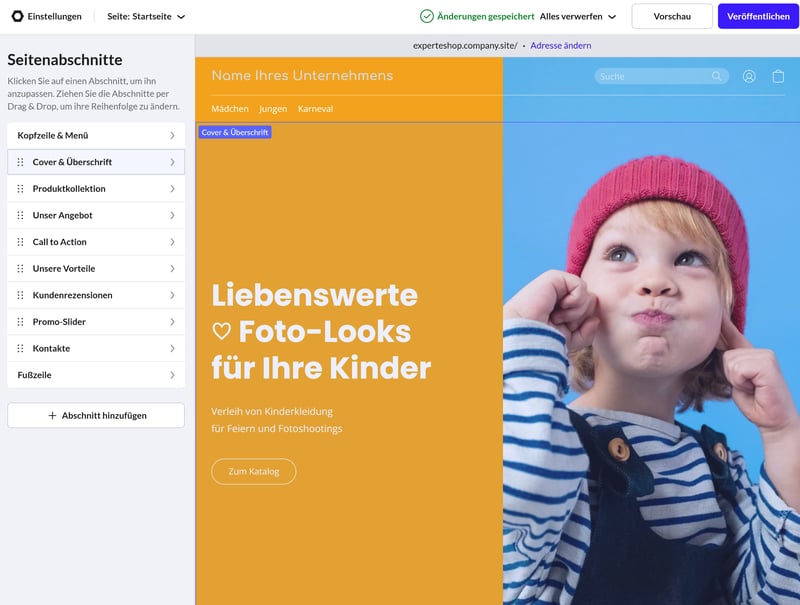This screenshot has width=800, height=605.
Task: Open the shopping bag icon in the preview
Action: click(778, 77)
